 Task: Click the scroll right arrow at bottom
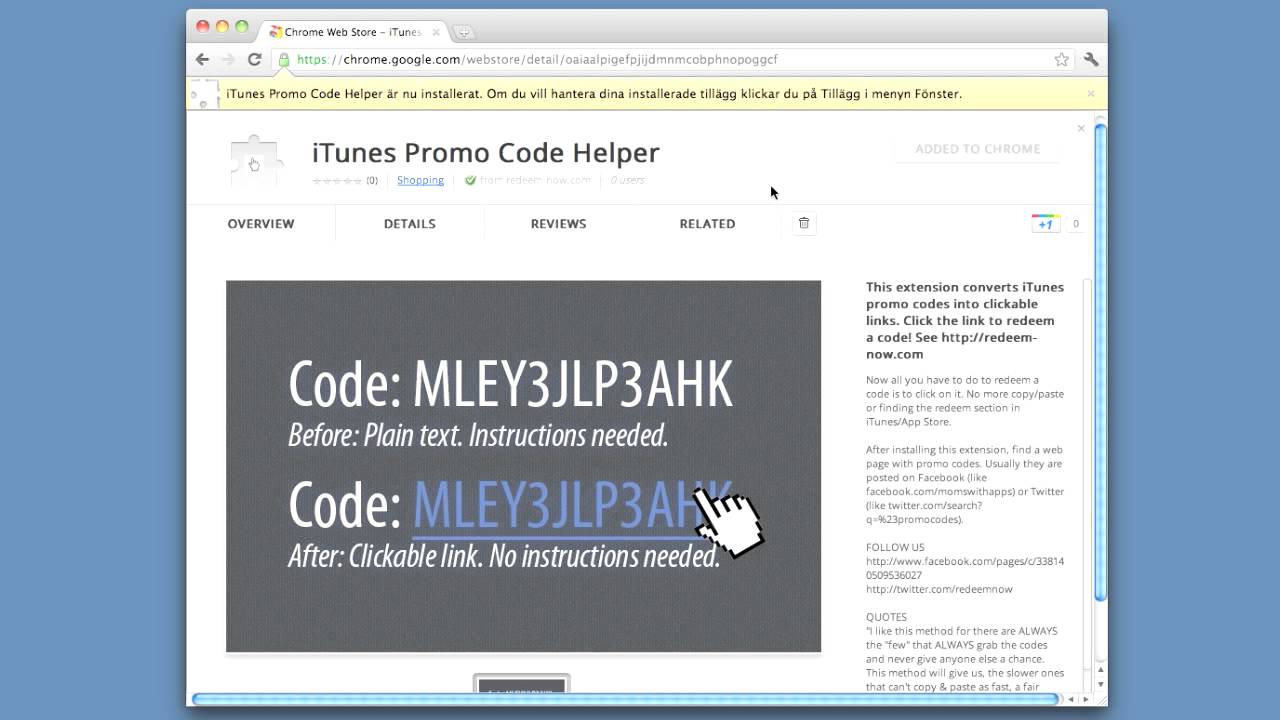[x=1087, y=699]
